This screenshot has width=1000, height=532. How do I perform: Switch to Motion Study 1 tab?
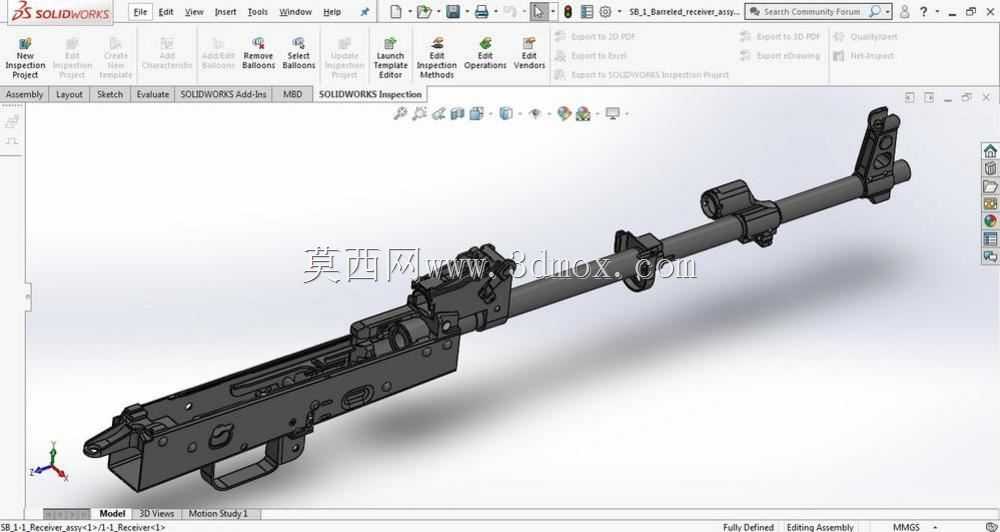tap(218, 514)
